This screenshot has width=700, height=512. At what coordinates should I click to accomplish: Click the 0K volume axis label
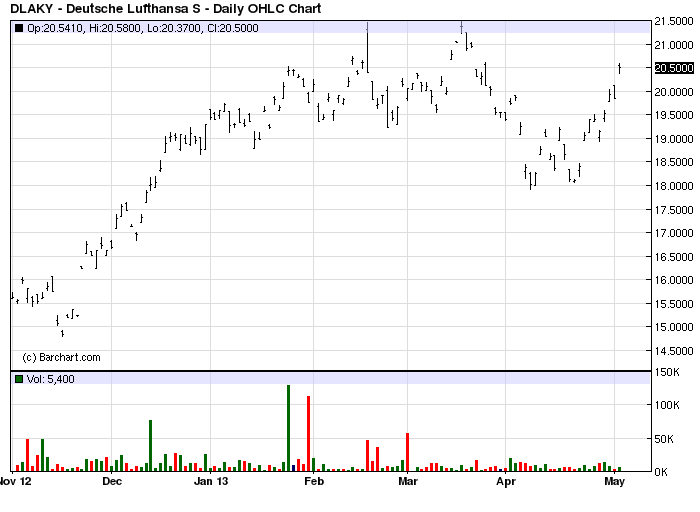(662, 471)
